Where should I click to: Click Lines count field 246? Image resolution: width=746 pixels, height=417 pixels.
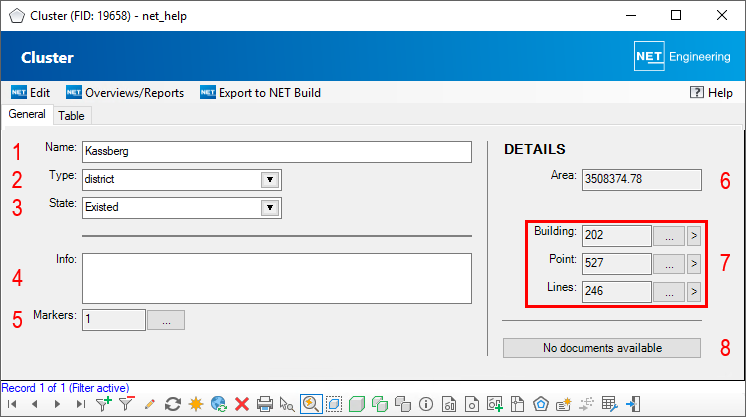[x=617, y=291]
